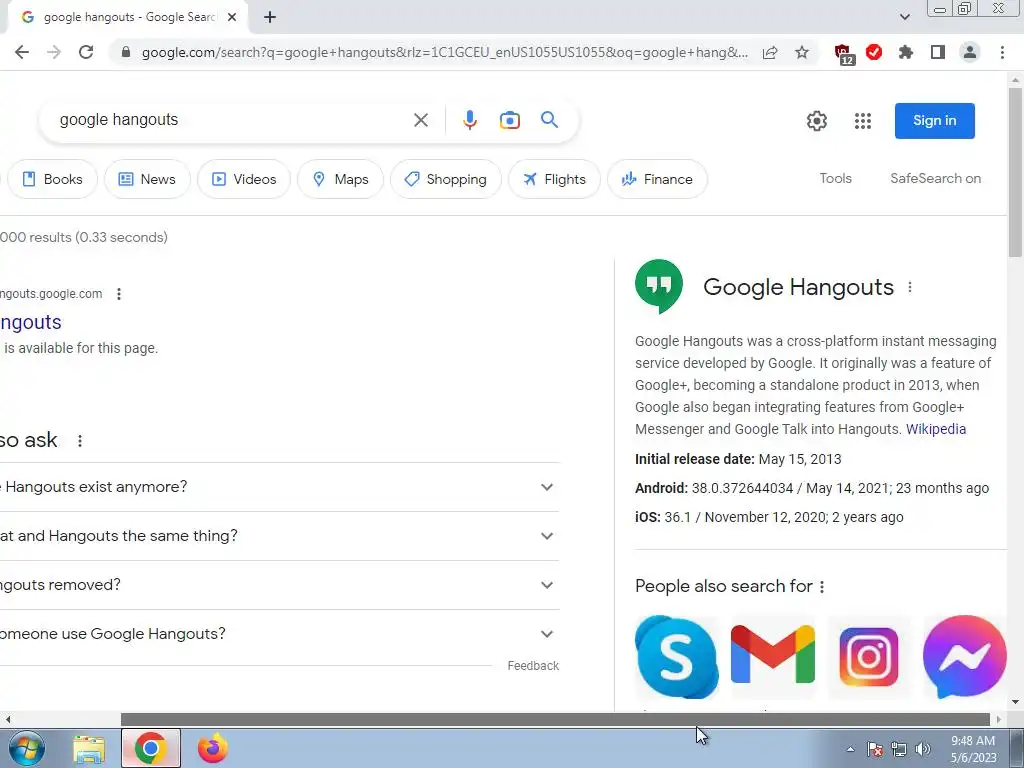Expand the "Hangouts removed?" question
The image size is (1024, 768).
[280, 585]
